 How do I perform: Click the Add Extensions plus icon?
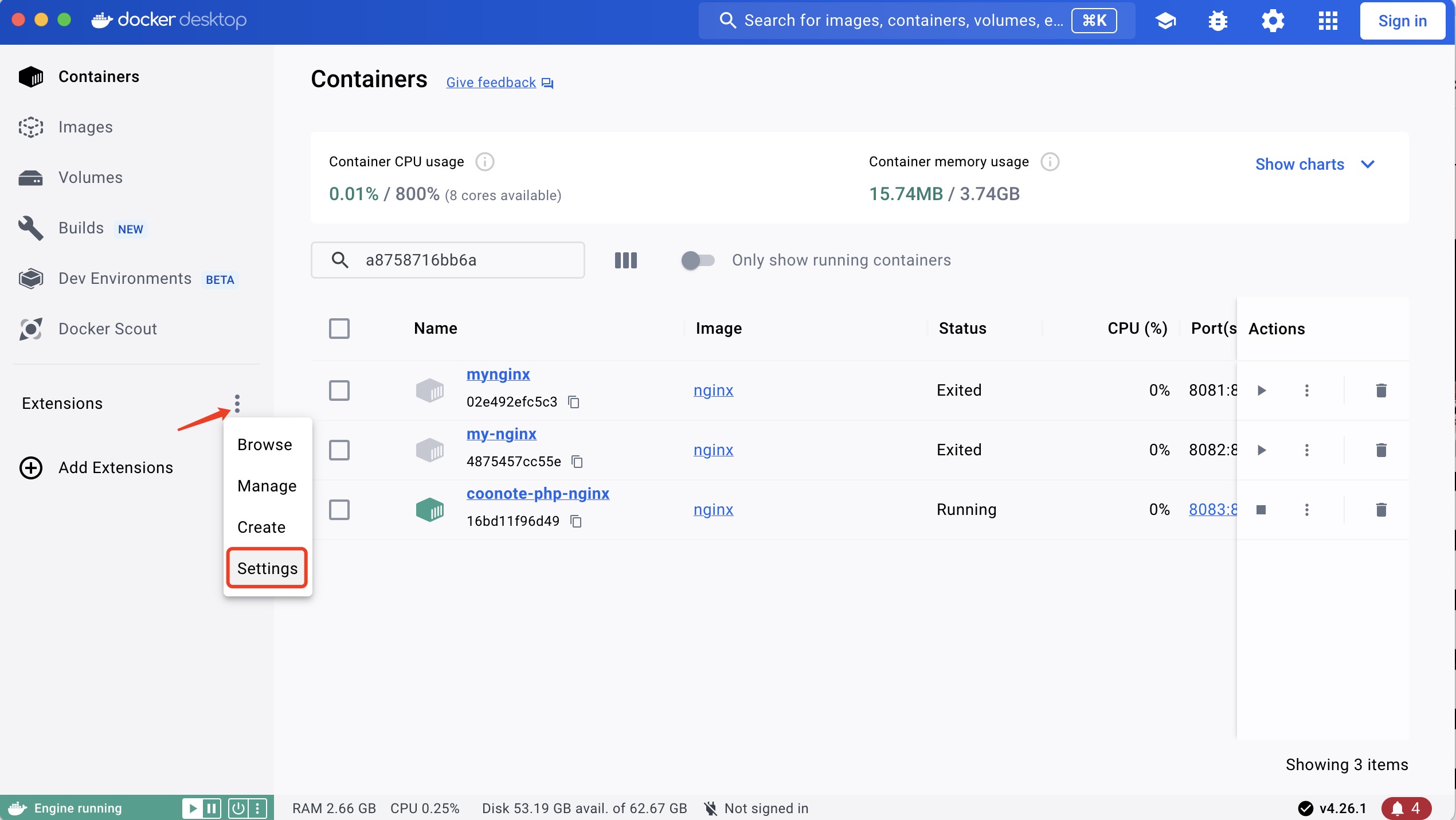[x=31, y=468]
